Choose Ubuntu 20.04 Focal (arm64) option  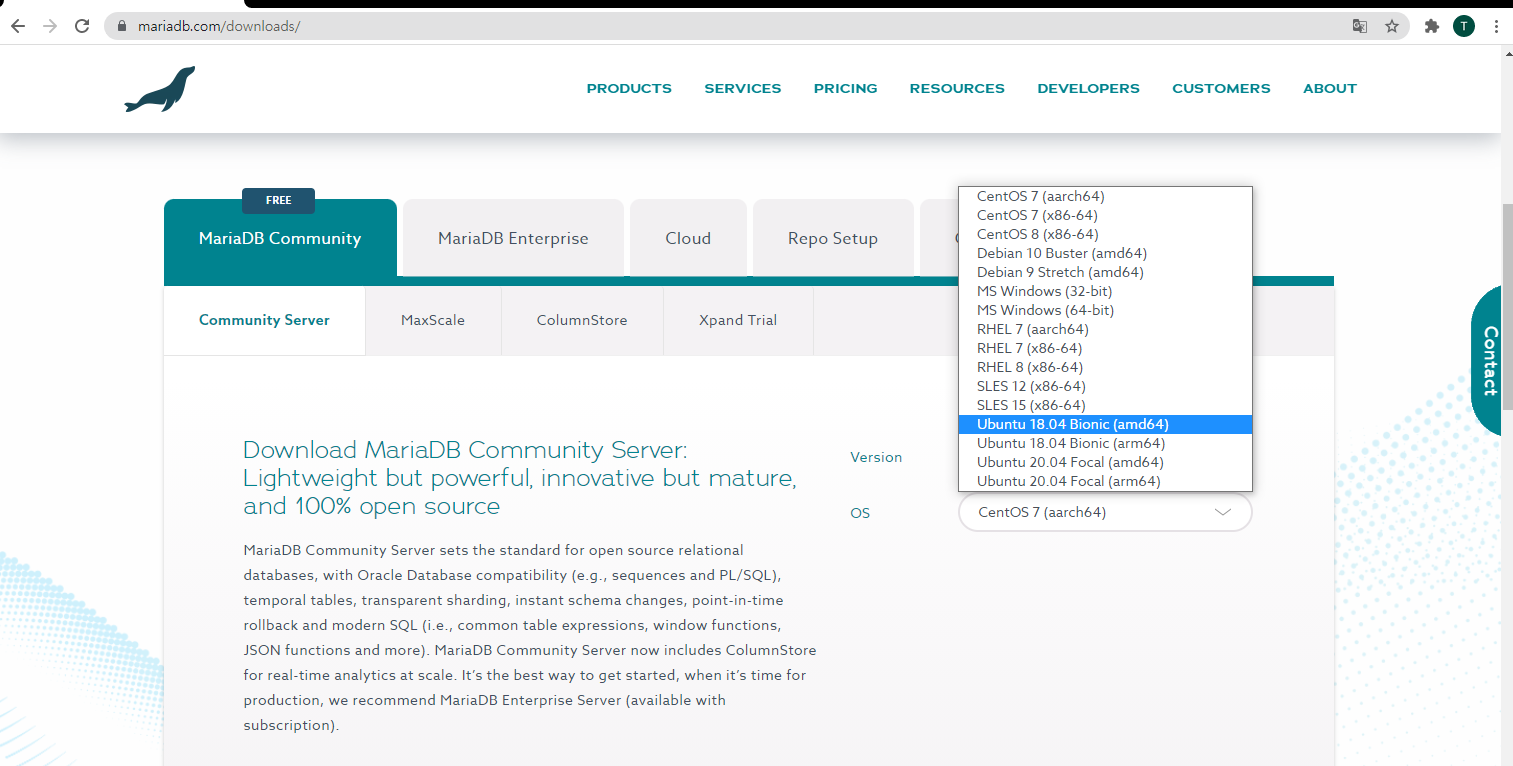(1105, 481)
